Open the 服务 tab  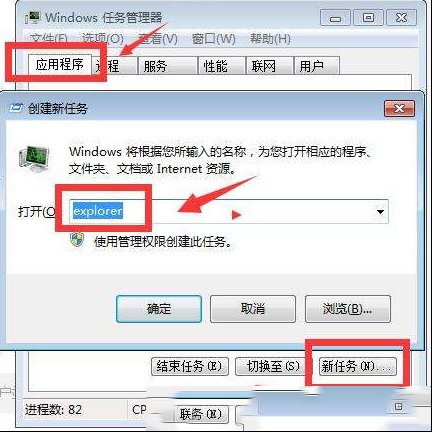point(167,66)
